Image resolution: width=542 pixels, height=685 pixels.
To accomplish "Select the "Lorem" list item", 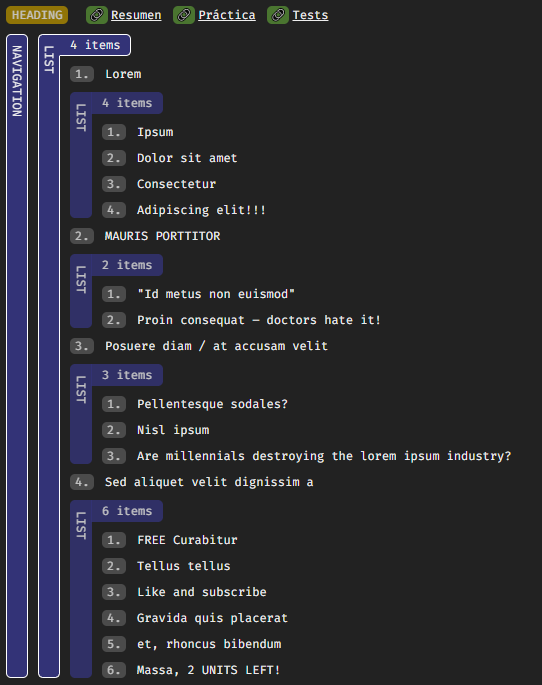I will pos(123,74).
